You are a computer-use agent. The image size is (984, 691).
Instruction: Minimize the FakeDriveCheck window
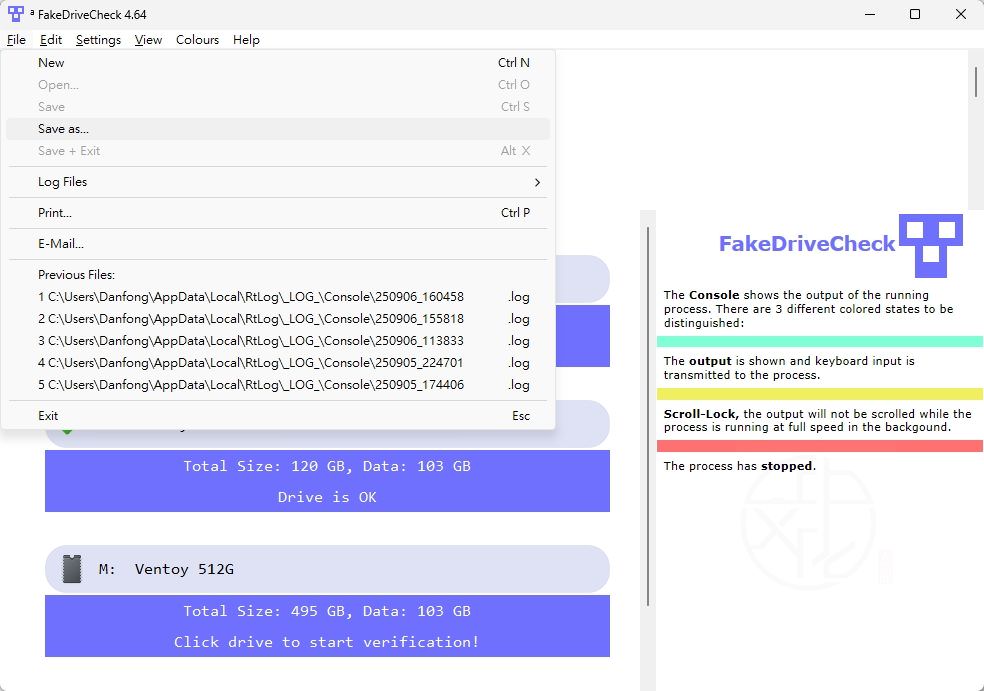click(x=870, y=14)
